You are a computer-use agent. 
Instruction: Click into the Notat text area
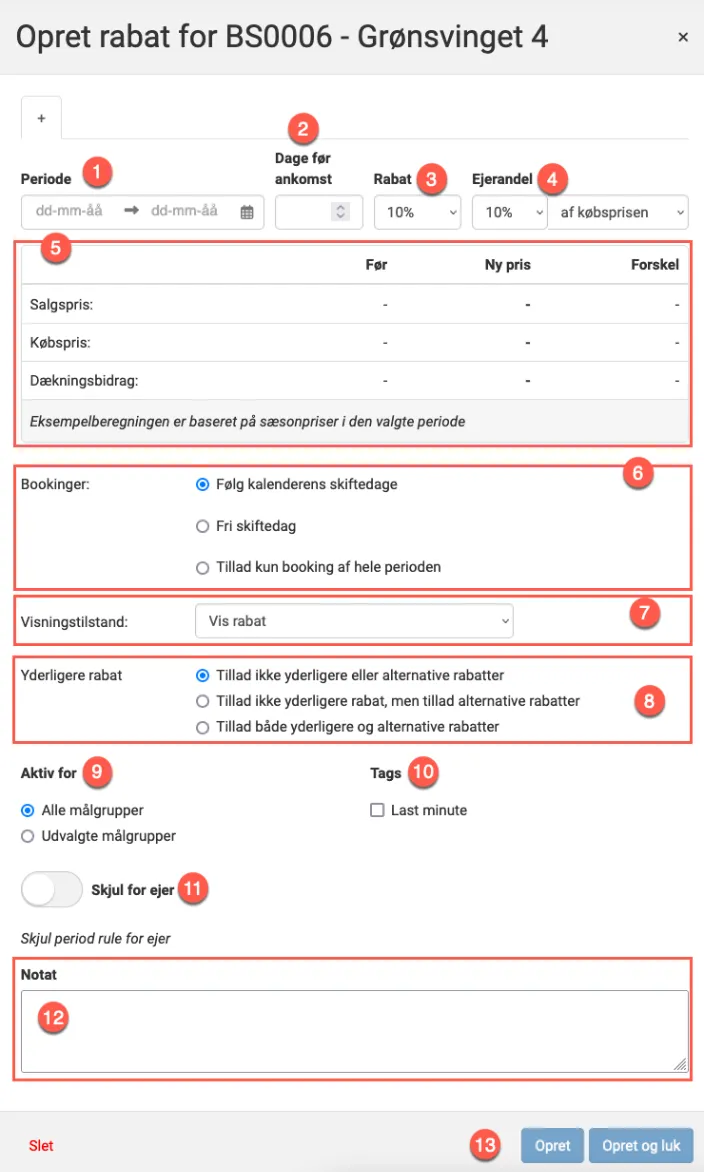[354, 1031]
